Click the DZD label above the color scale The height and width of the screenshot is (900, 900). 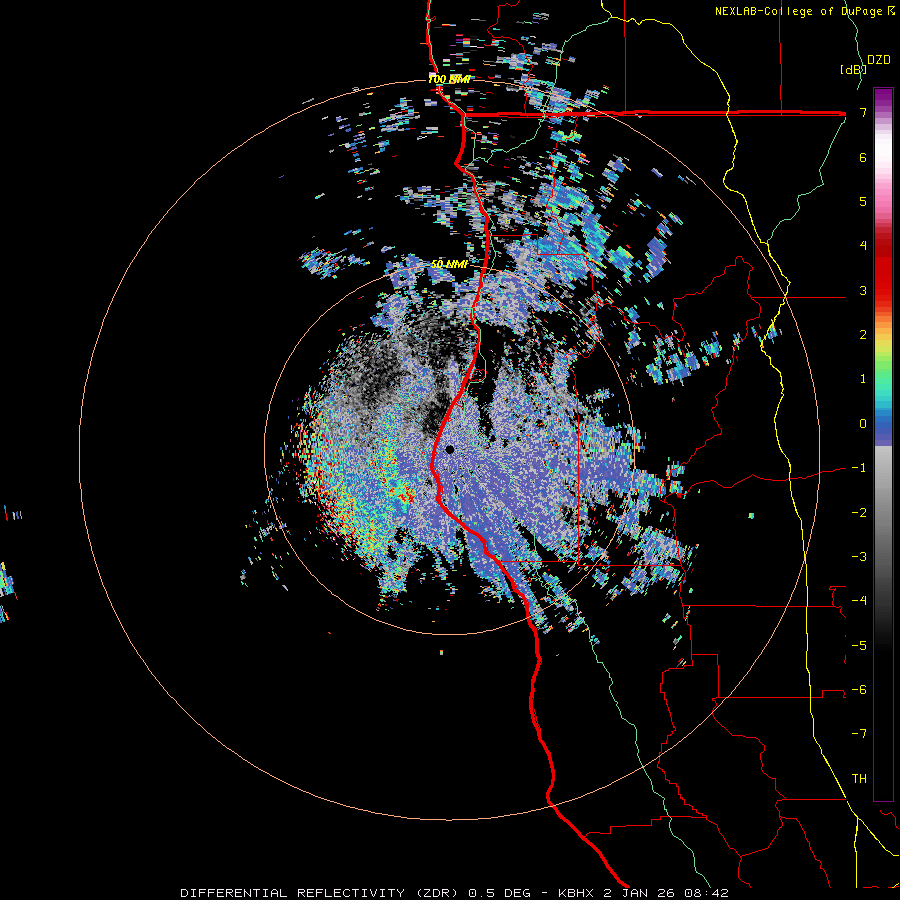[x=878, y=60]
